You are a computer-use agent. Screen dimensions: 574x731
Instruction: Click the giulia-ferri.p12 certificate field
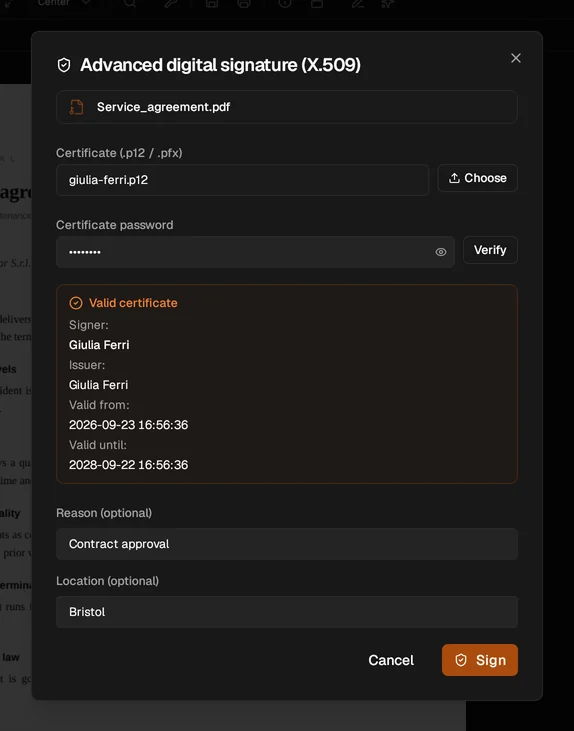242,180
